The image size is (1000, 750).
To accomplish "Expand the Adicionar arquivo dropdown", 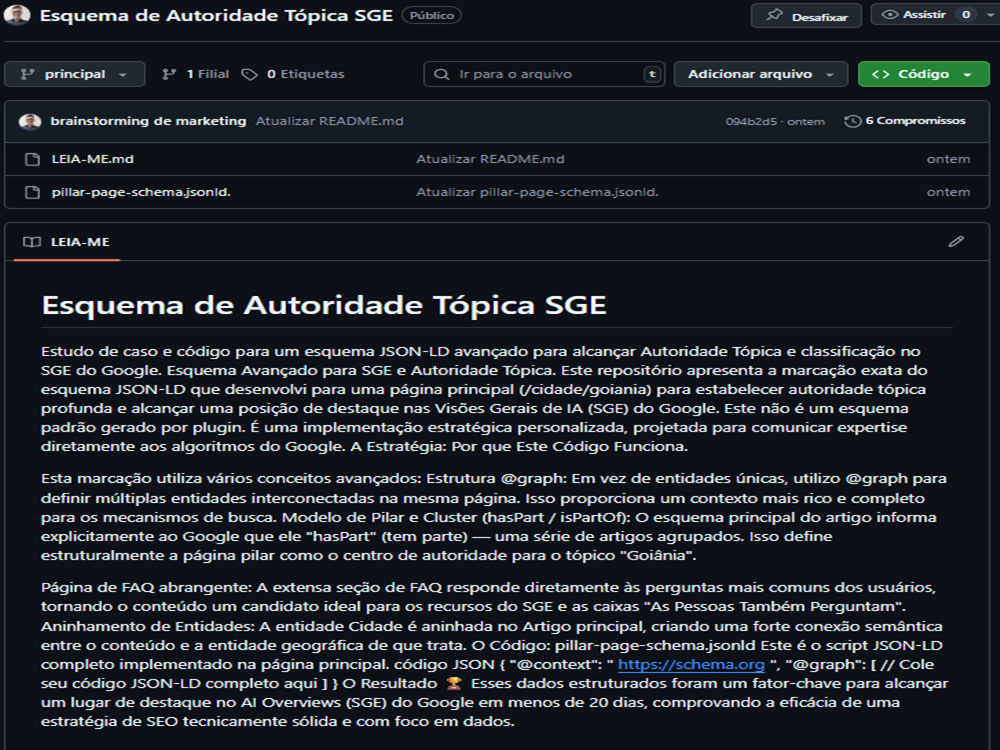I will click(761, 74).
